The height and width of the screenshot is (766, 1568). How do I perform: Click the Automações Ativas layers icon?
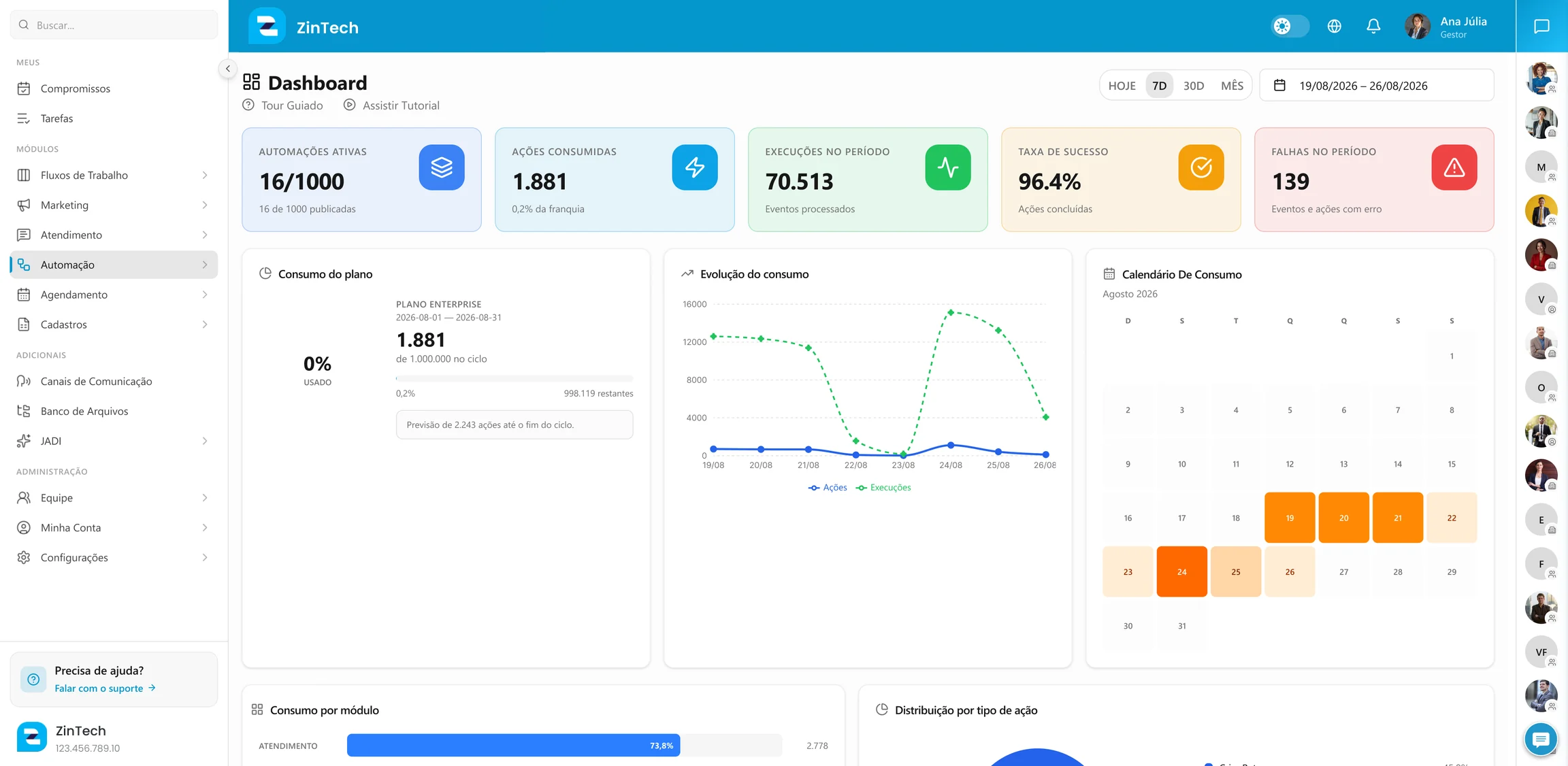point(442,167)
